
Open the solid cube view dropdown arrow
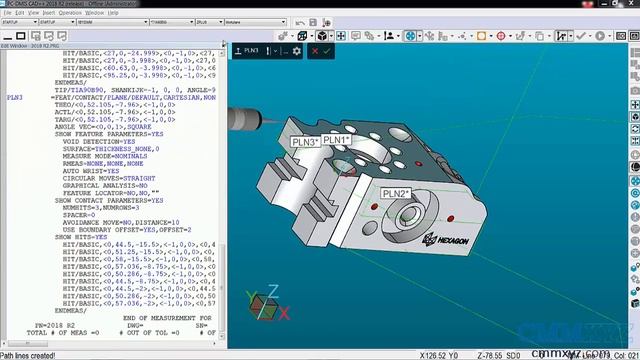(331, 36)
